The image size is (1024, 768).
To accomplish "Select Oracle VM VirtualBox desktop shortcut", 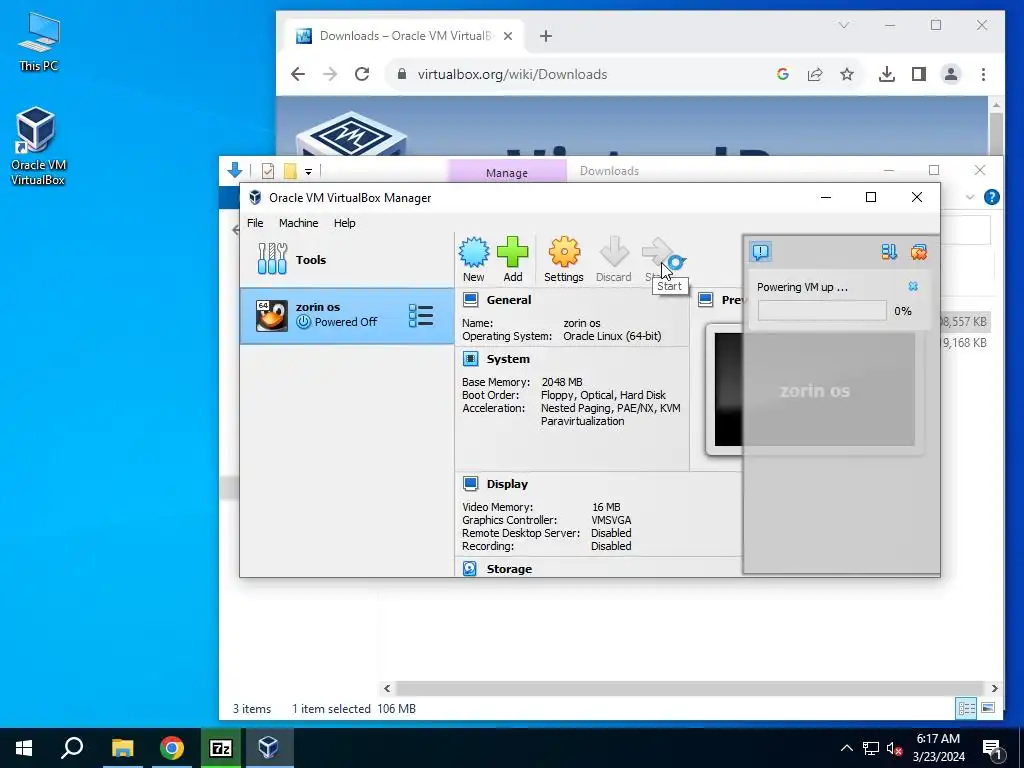I will 38,146.
